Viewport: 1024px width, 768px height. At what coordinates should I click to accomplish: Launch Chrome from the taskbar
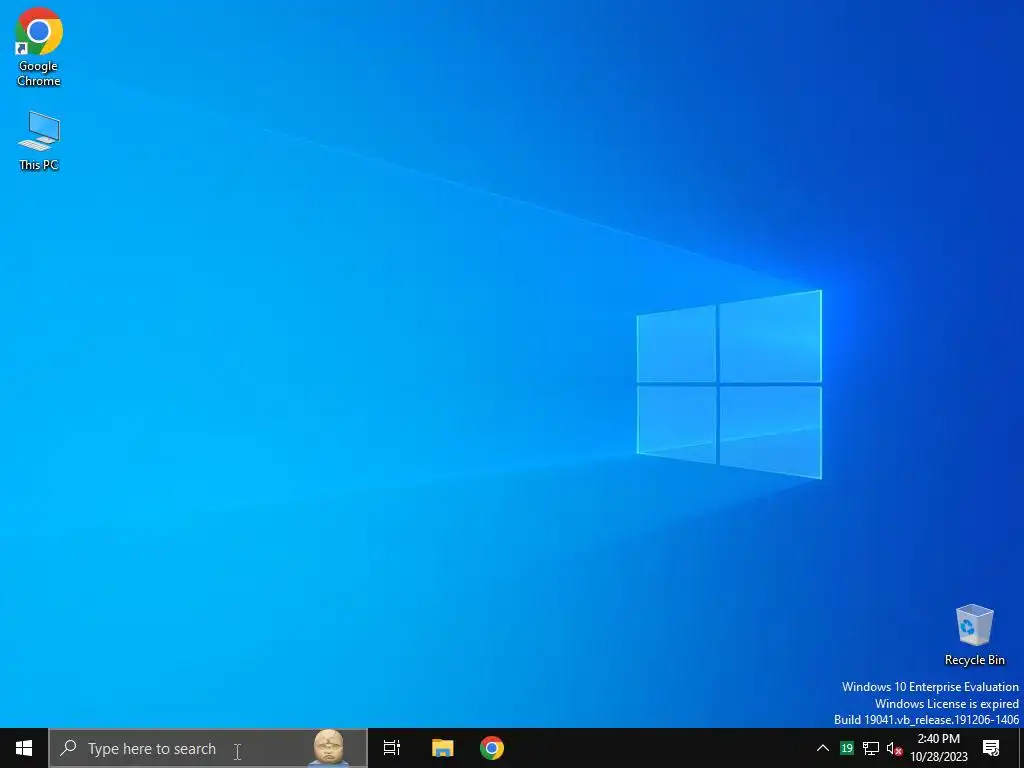tap(492, 748)
